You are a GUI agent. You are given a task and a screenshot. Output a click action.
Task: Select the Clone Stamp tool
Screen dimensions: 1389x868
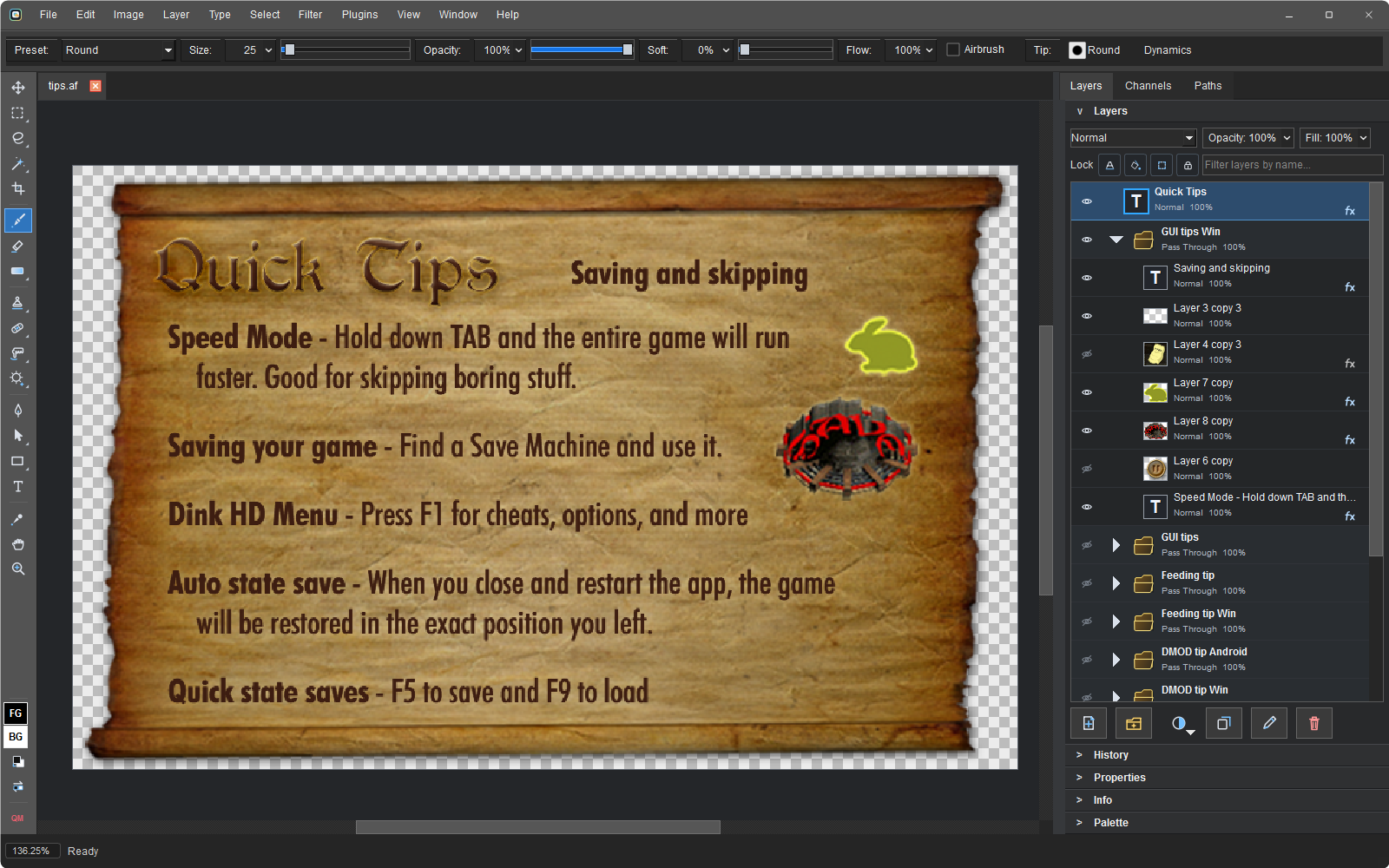17,303
